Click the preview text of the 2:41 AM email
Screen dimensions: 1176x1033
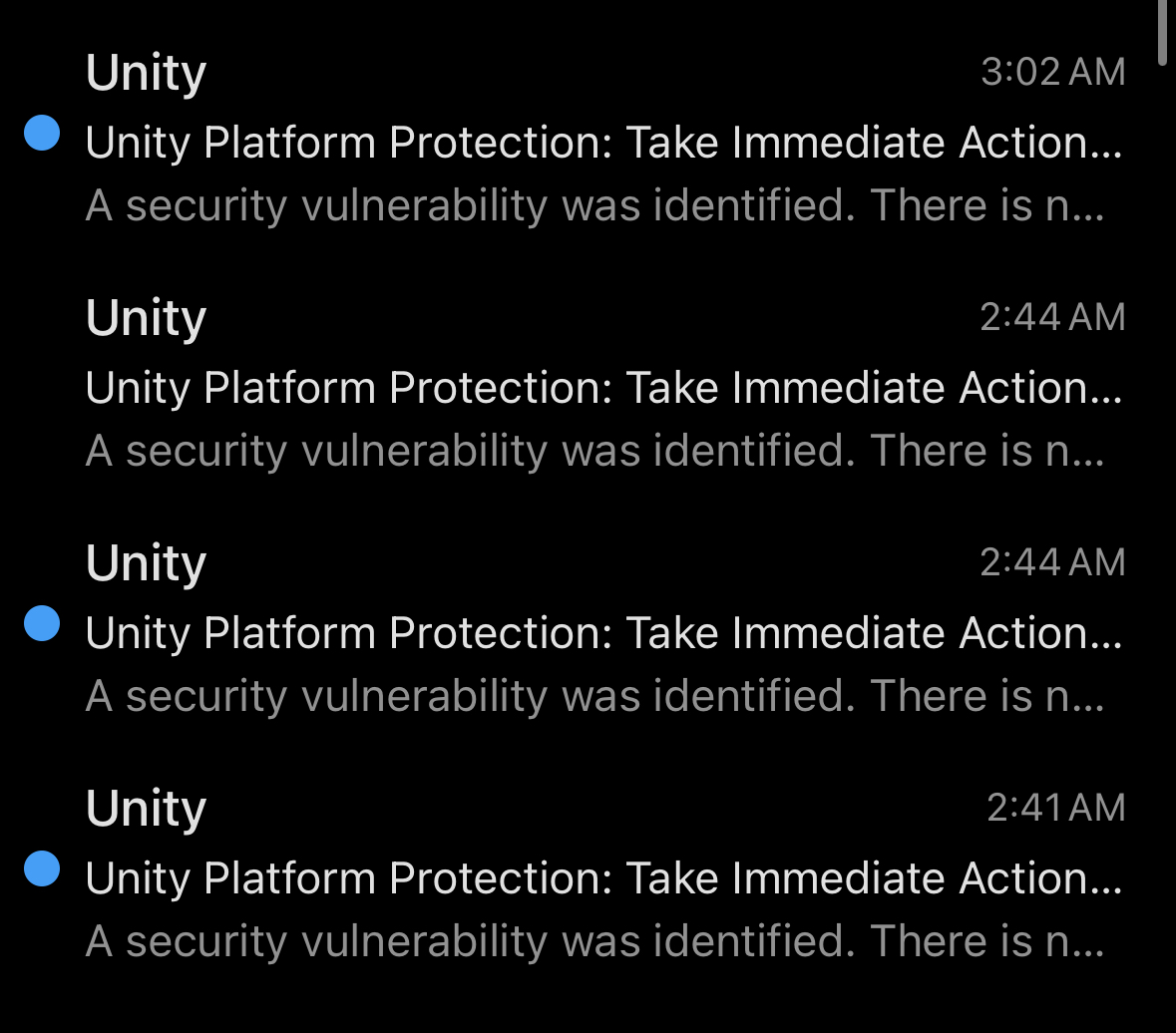(x=594, y=941)
